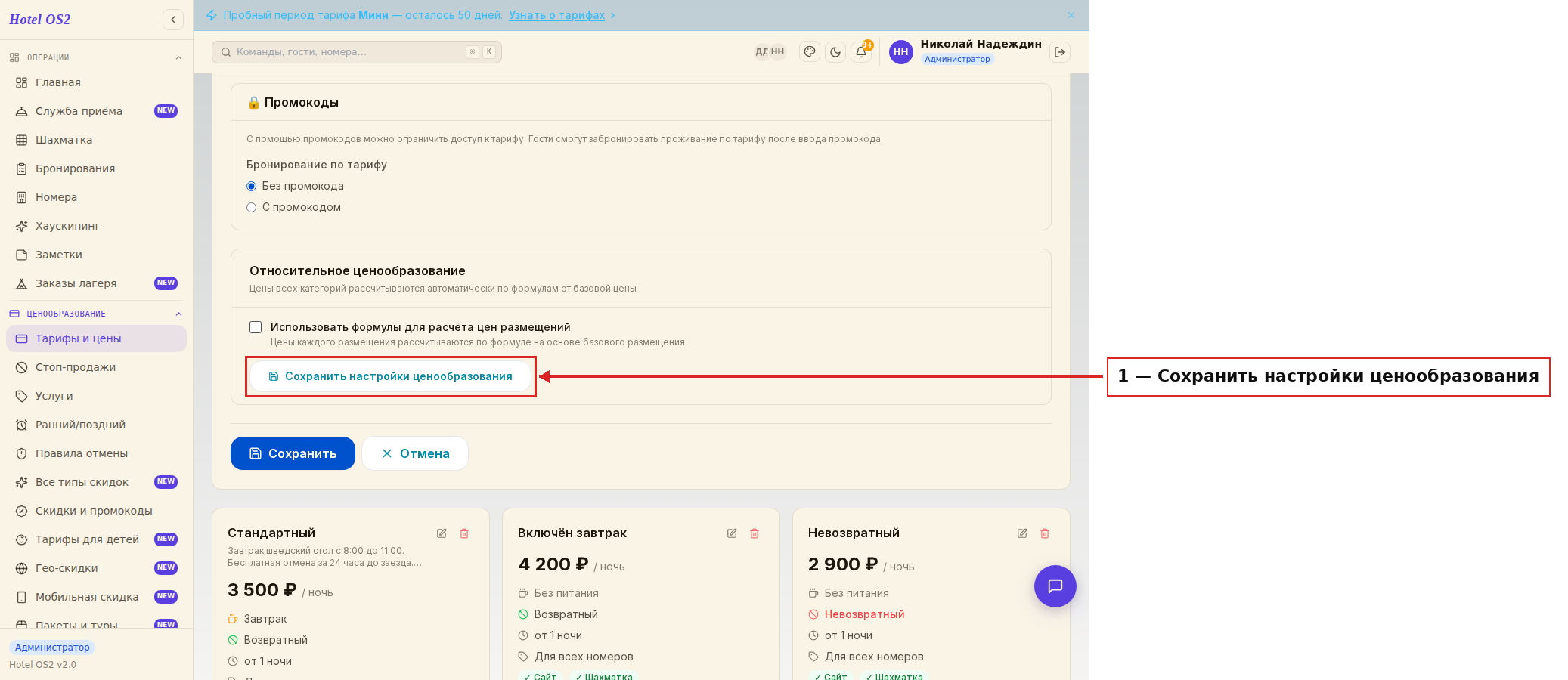The width and height of the screenshot is (1568, 680).
Task: Click the red Невозвратный status label
Action: (x=864, y=614)
